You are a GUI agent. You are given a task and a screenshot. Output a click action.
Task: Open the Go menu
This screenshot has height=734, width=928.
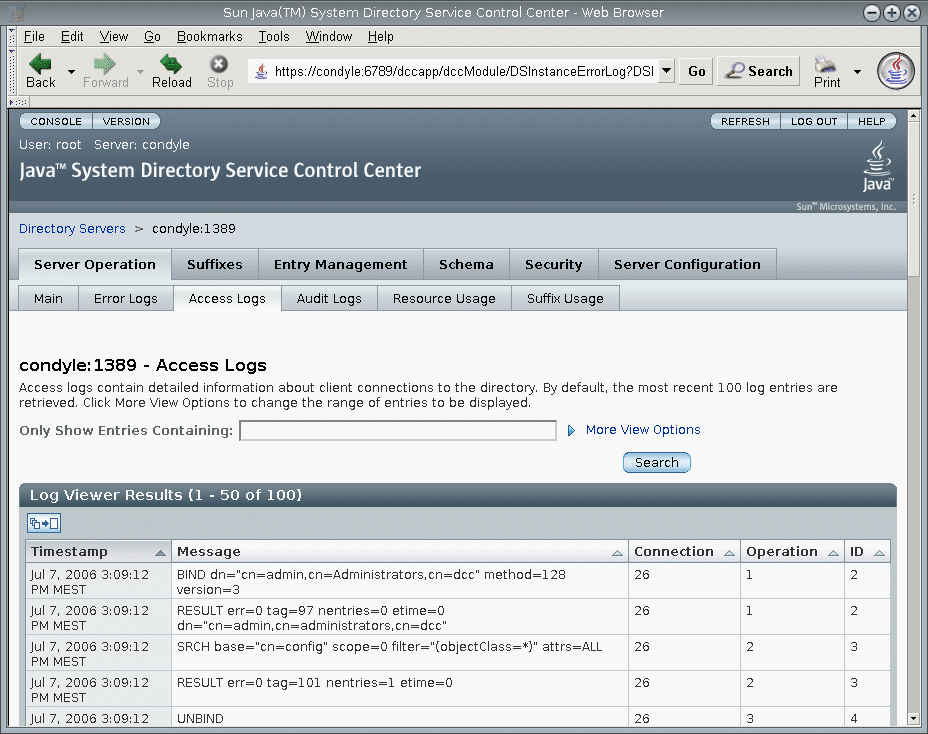[152, 37]
